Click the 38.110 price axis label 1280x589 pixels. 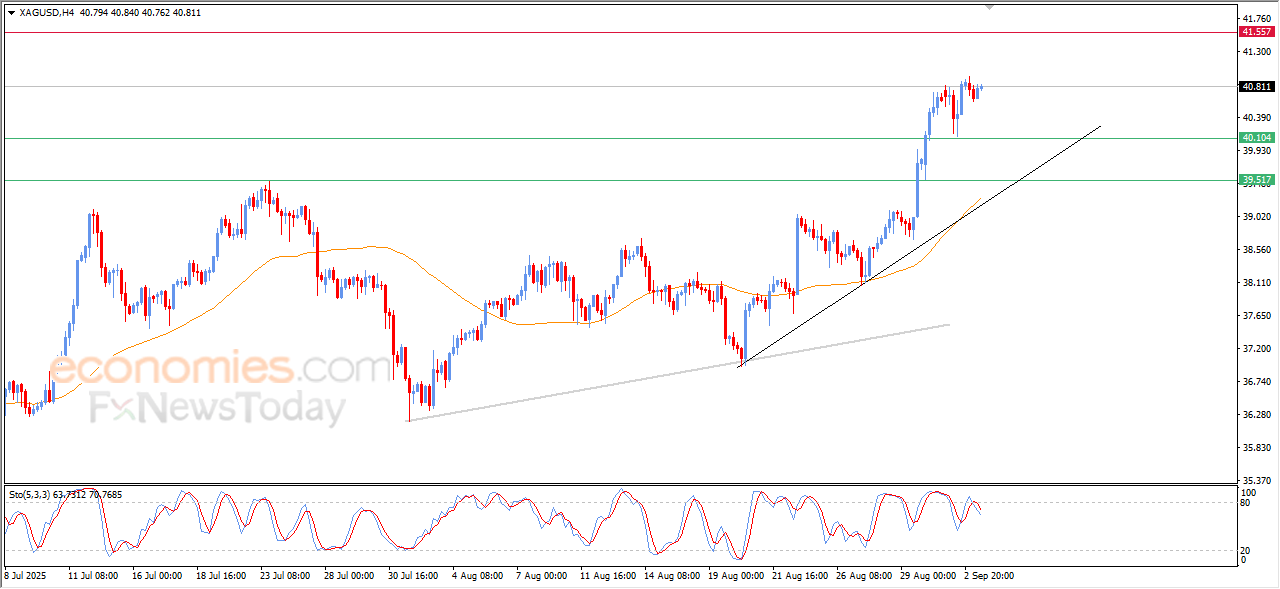point(1256,283)
